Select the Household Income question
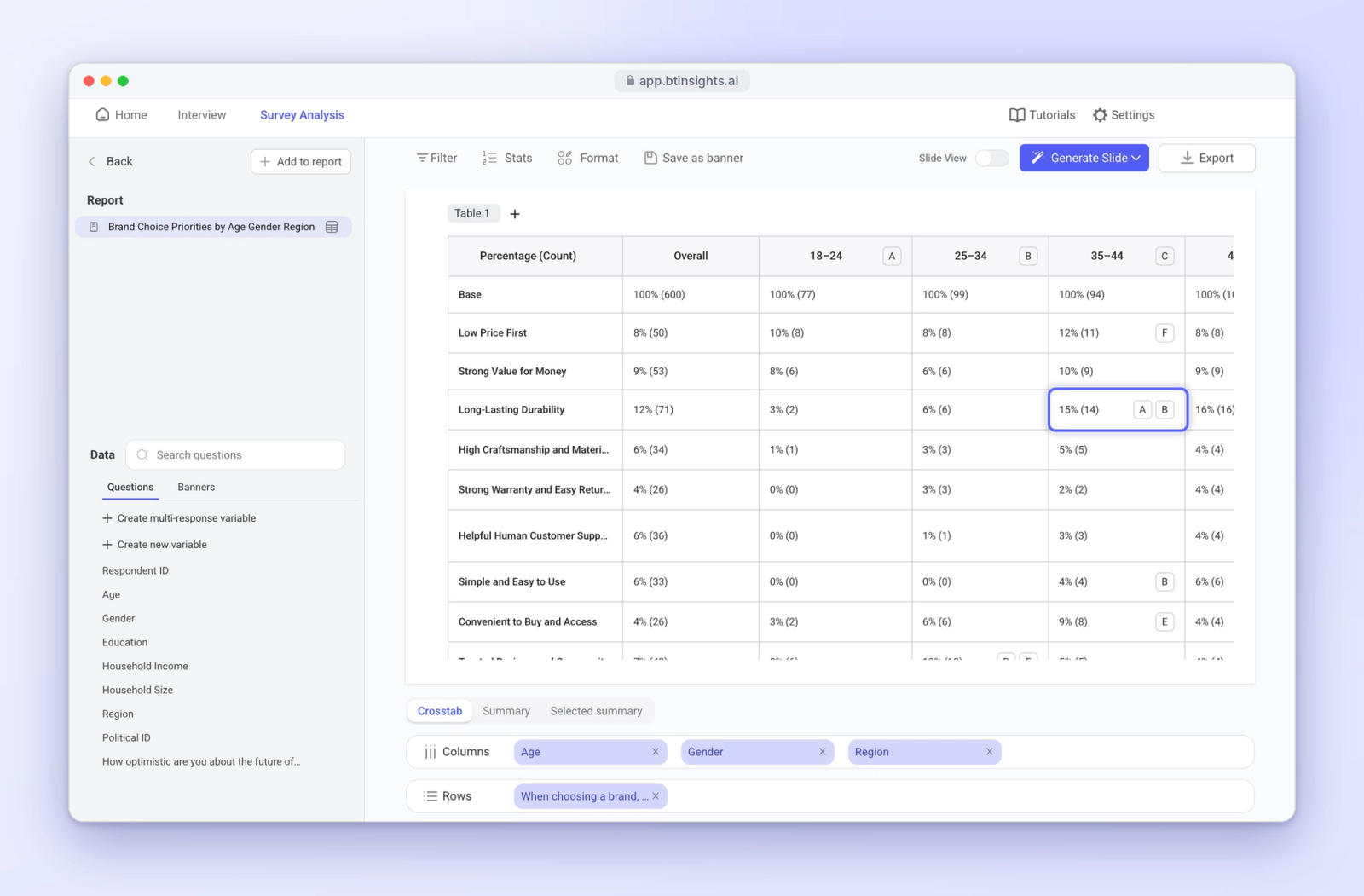This screenshot has width=1364, height=896. (145, 666)
